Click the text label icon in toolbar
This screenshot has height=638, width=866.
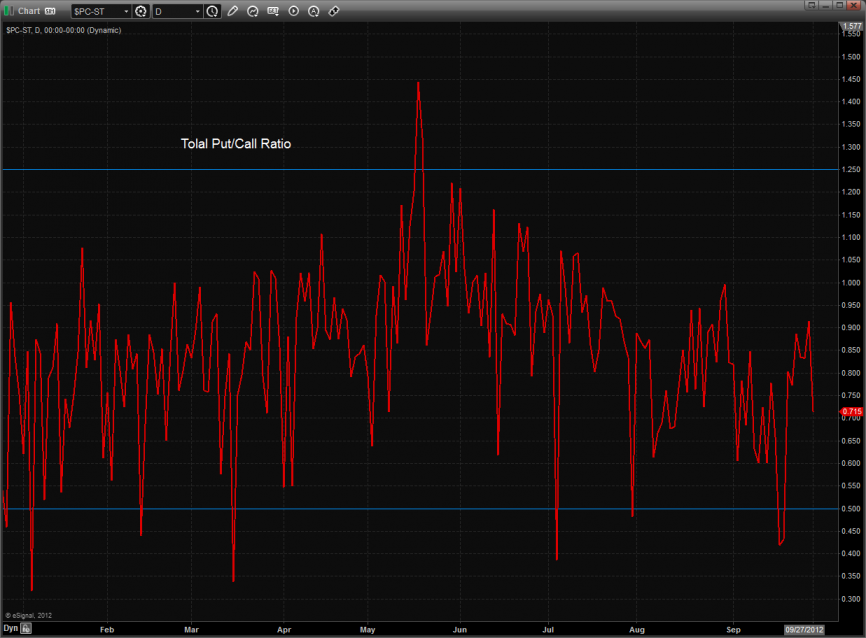tap(273, 11)
